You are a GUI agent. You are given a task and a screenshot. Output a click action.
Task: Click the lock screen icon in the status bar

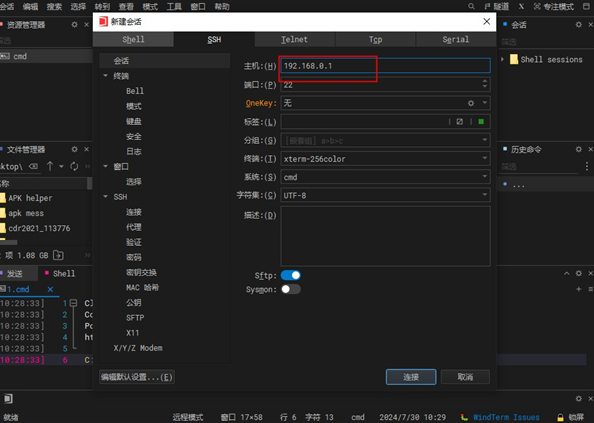(560, 417)
